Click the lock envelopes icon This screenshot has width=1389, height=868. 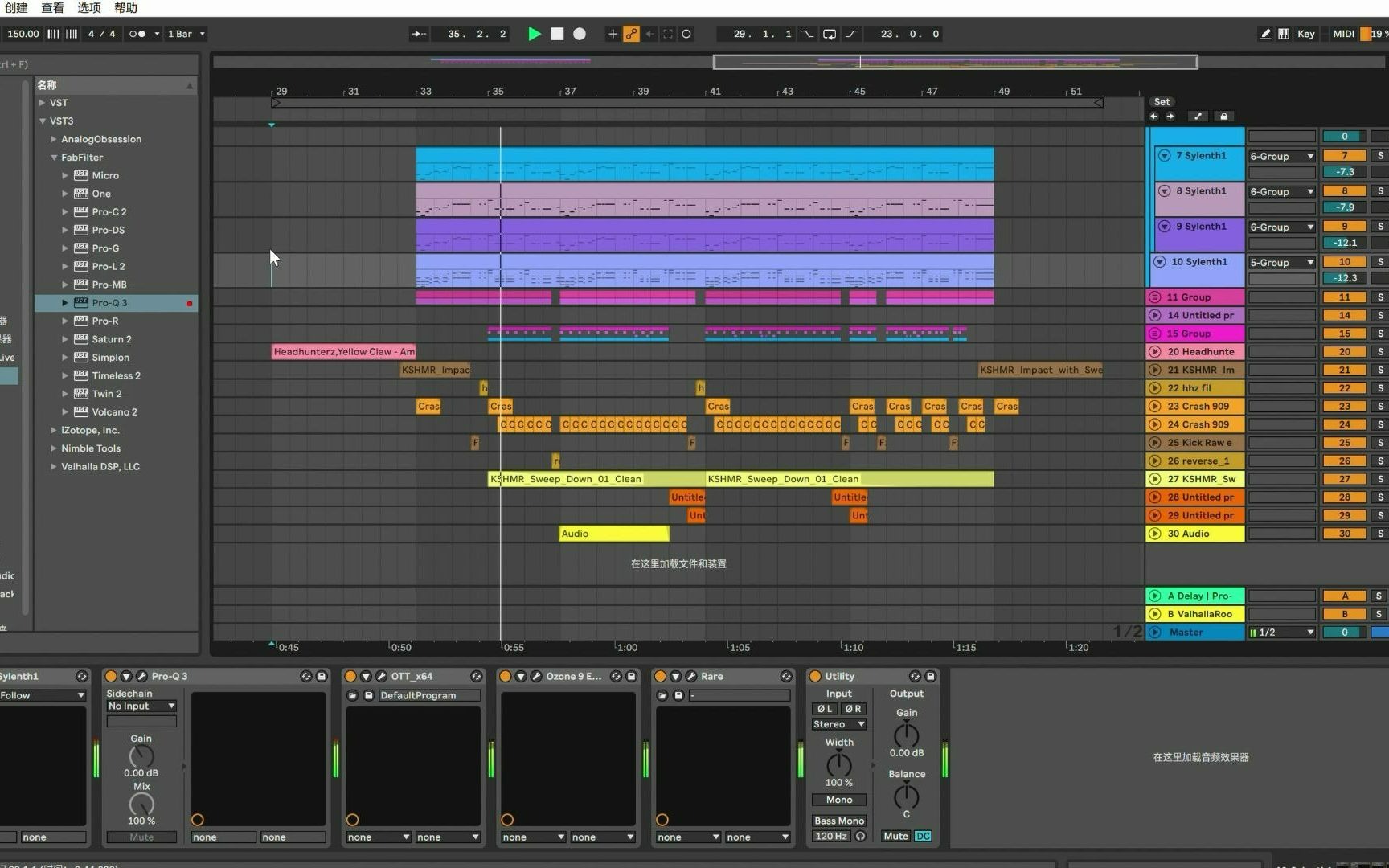point(1223,117)
